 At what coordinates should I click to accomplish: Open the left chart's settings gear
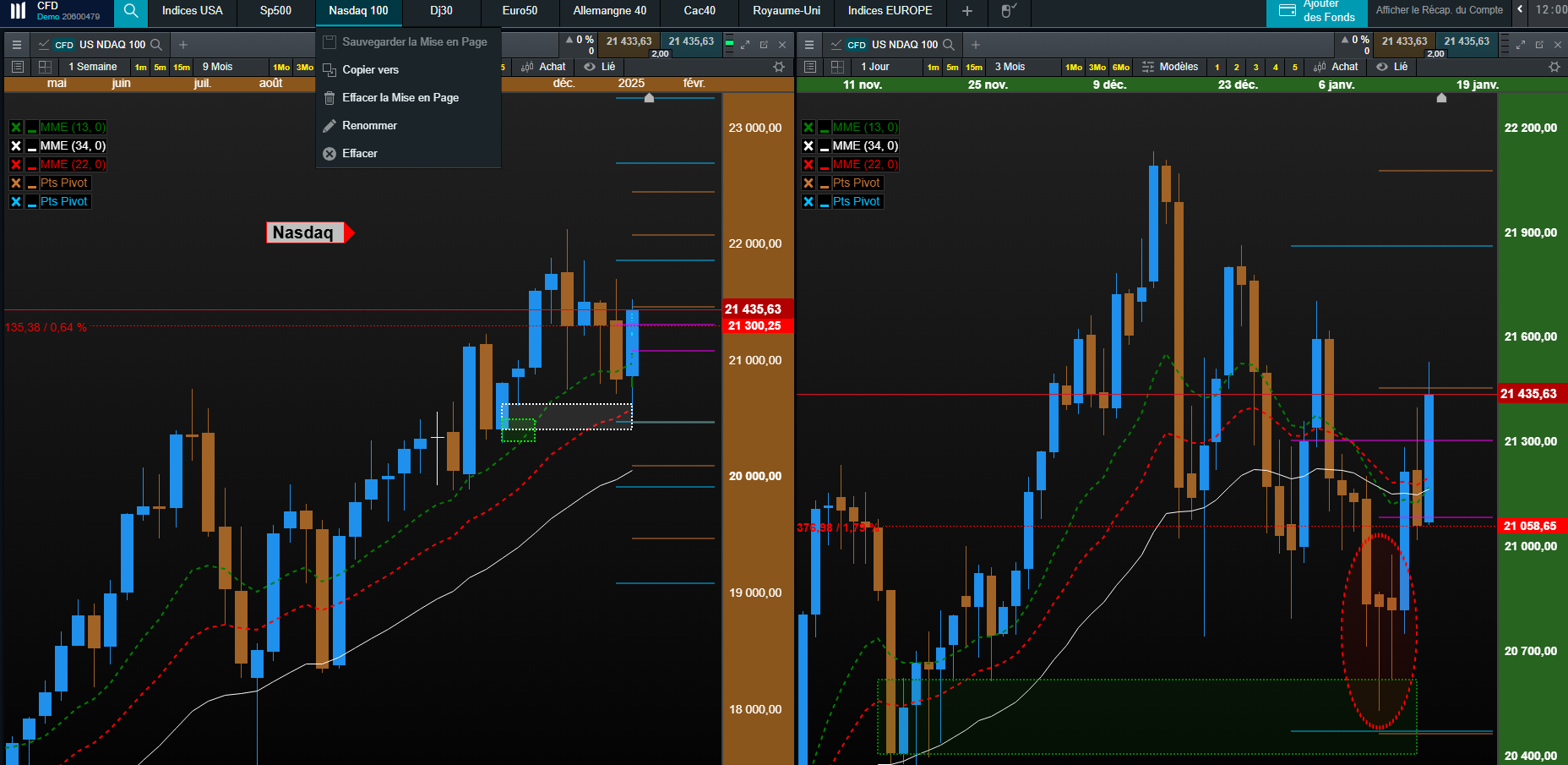(x=779, y=67)
